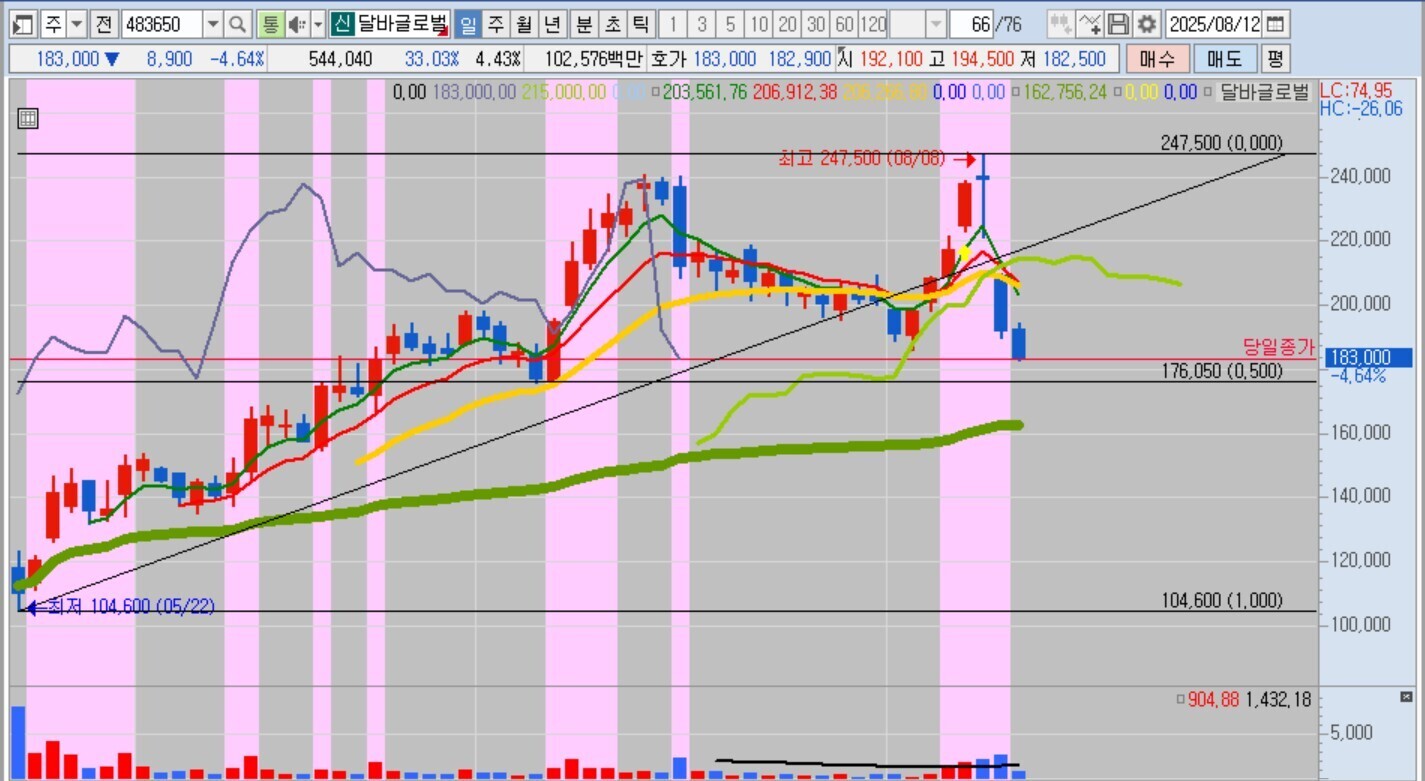Open chart settings gear icon
The width and height of the screenshot is (1425, 781).
tap(1147, 24)
